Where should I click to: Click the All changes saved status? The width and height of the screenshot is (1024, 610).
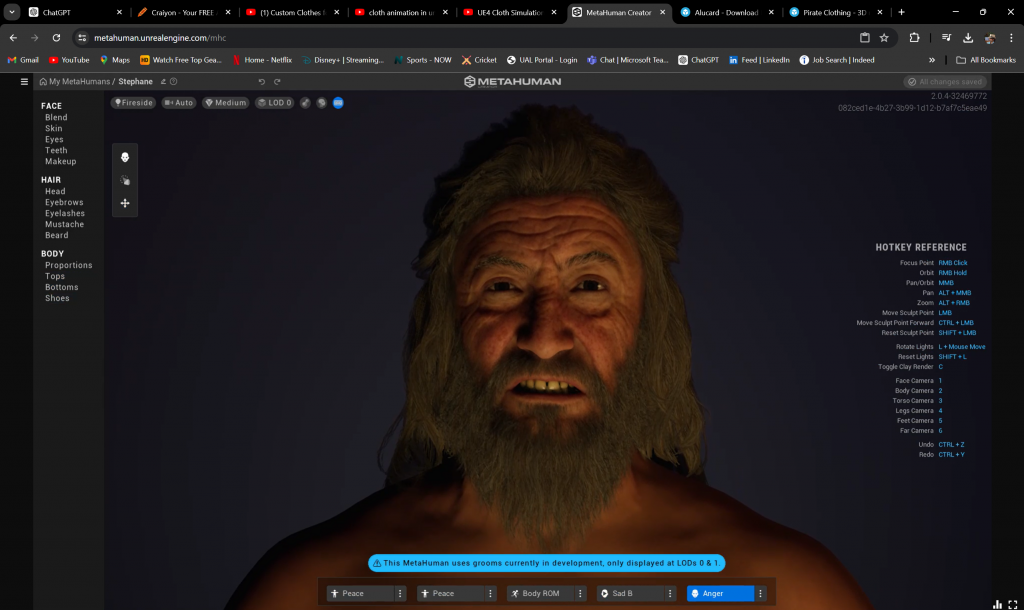pyautogui.click(x=945, y=82)
